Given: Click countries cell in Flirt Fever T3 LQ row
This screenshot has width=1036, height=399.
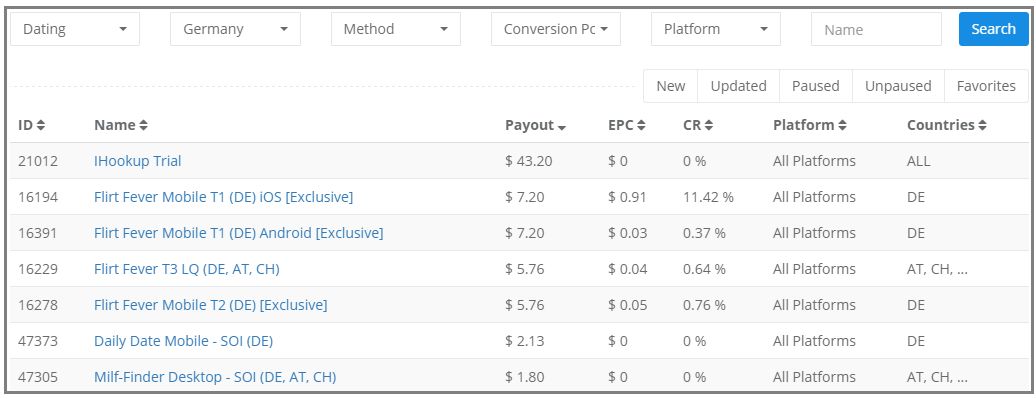Looking at the screenshot, I should coord(938,269).
